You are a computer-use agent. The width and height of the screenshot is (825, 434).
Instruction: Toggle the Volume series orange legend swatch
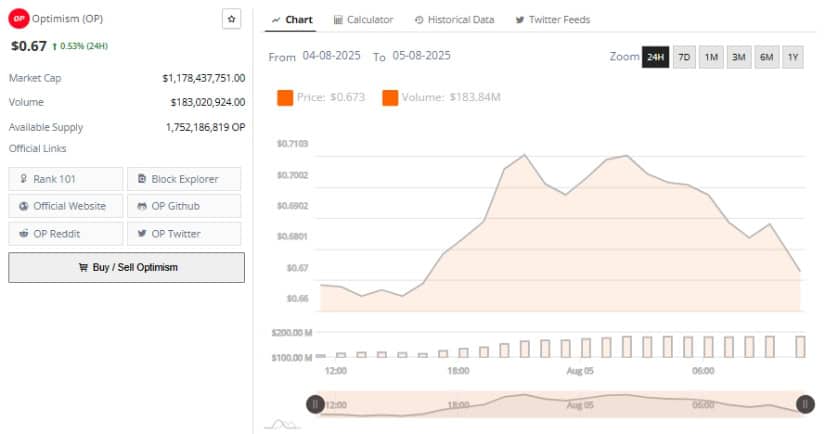[390, 98]
